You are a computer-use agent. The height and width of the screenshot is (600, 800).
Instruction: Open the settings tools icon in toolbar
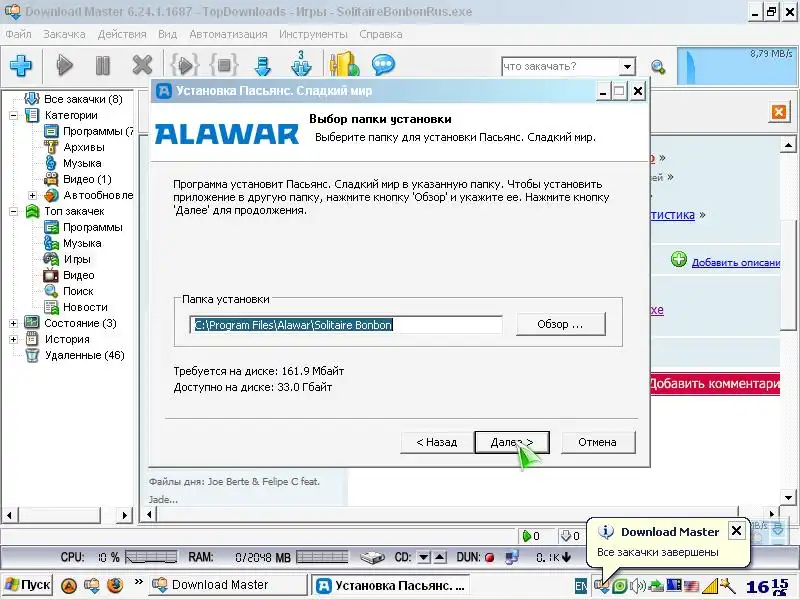click(x=344, y=64)
